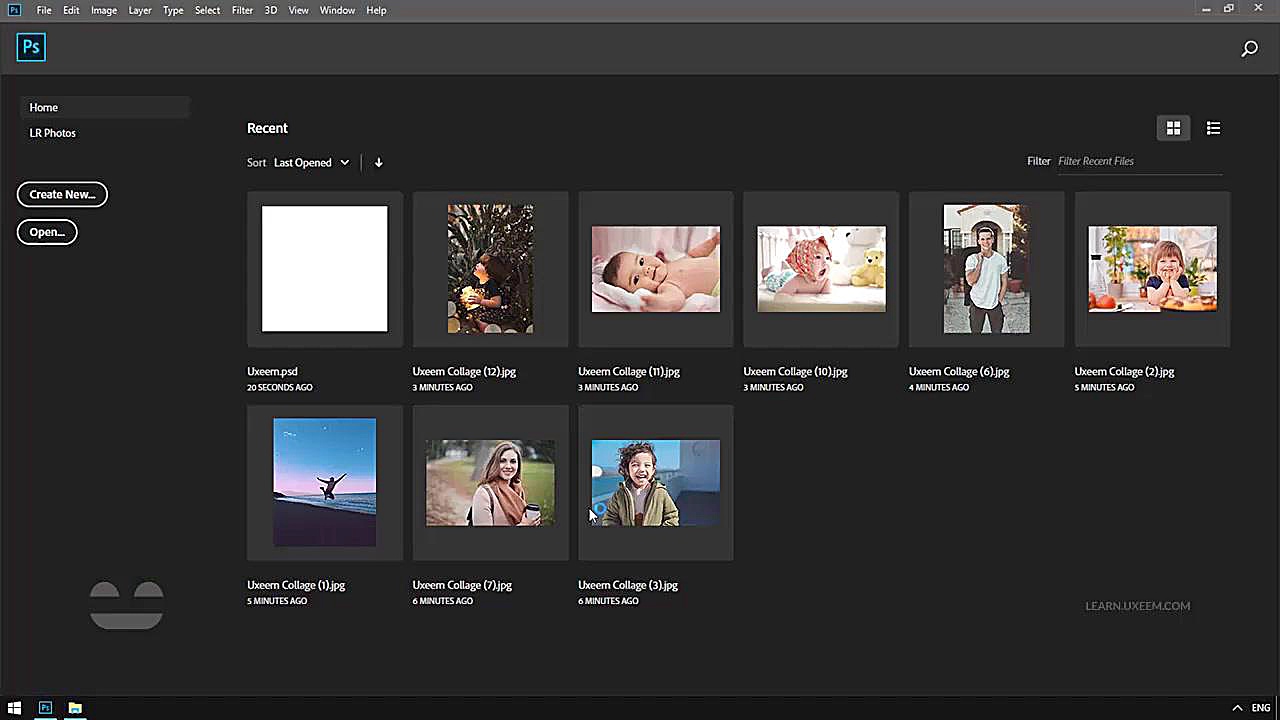This screenshot has height=720, width=1280.
Task: Open File Explorer from the taskbar
Action: (x=75, y=708)
